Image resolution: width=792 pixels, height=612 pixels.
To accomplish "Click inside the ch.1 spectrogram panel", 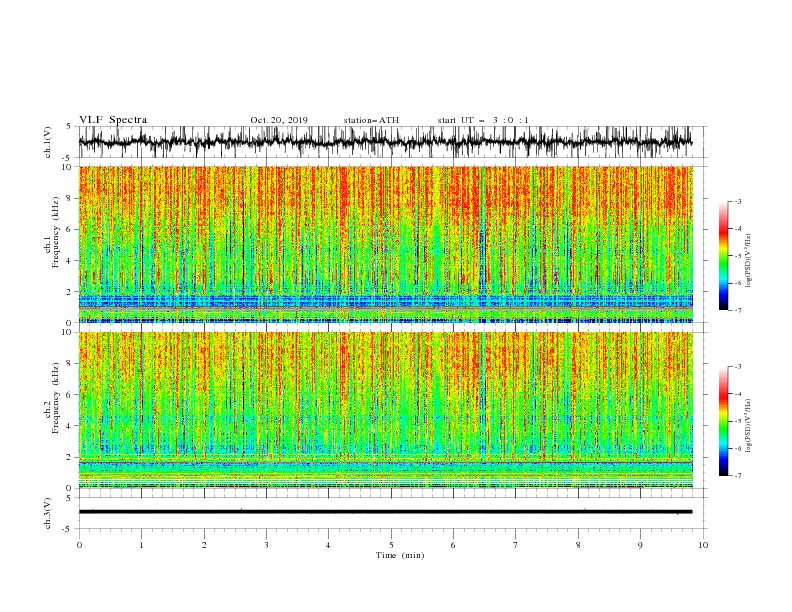I will [x=385, y=244].
